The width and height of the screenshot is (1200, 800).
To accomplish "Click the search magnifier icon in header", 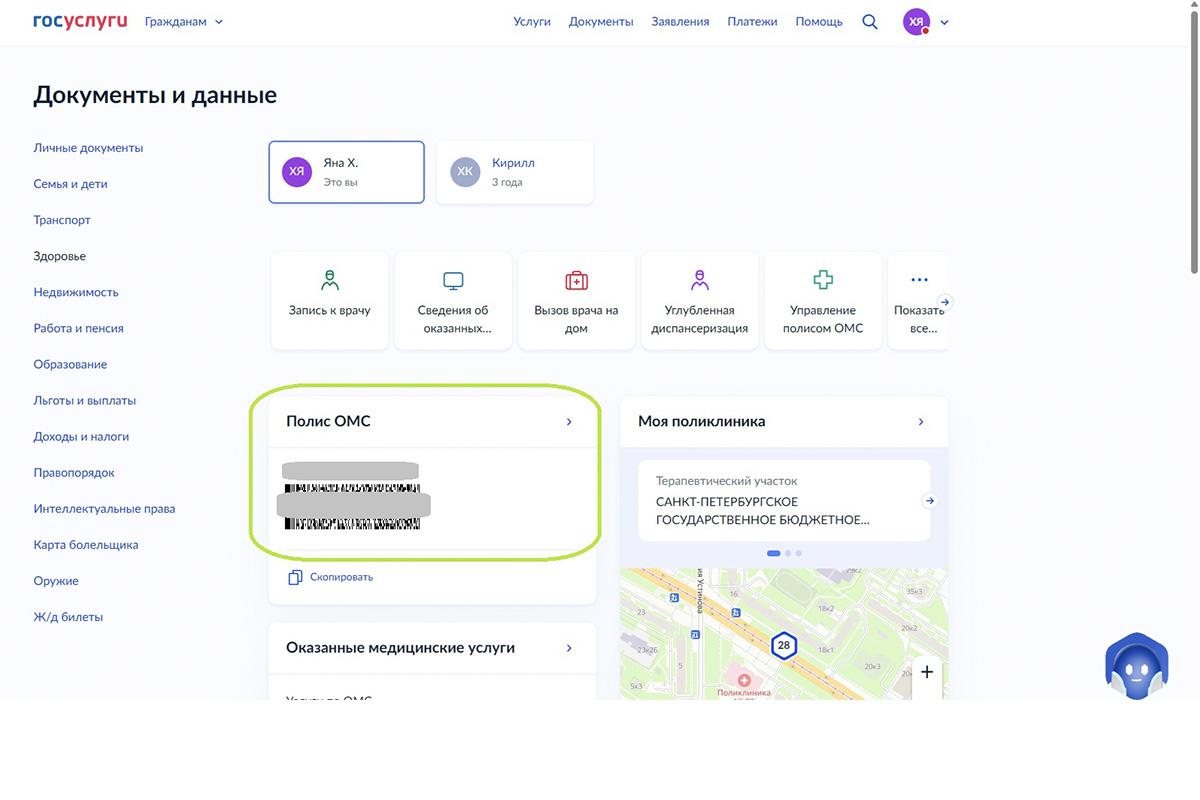I will point(870,22).
